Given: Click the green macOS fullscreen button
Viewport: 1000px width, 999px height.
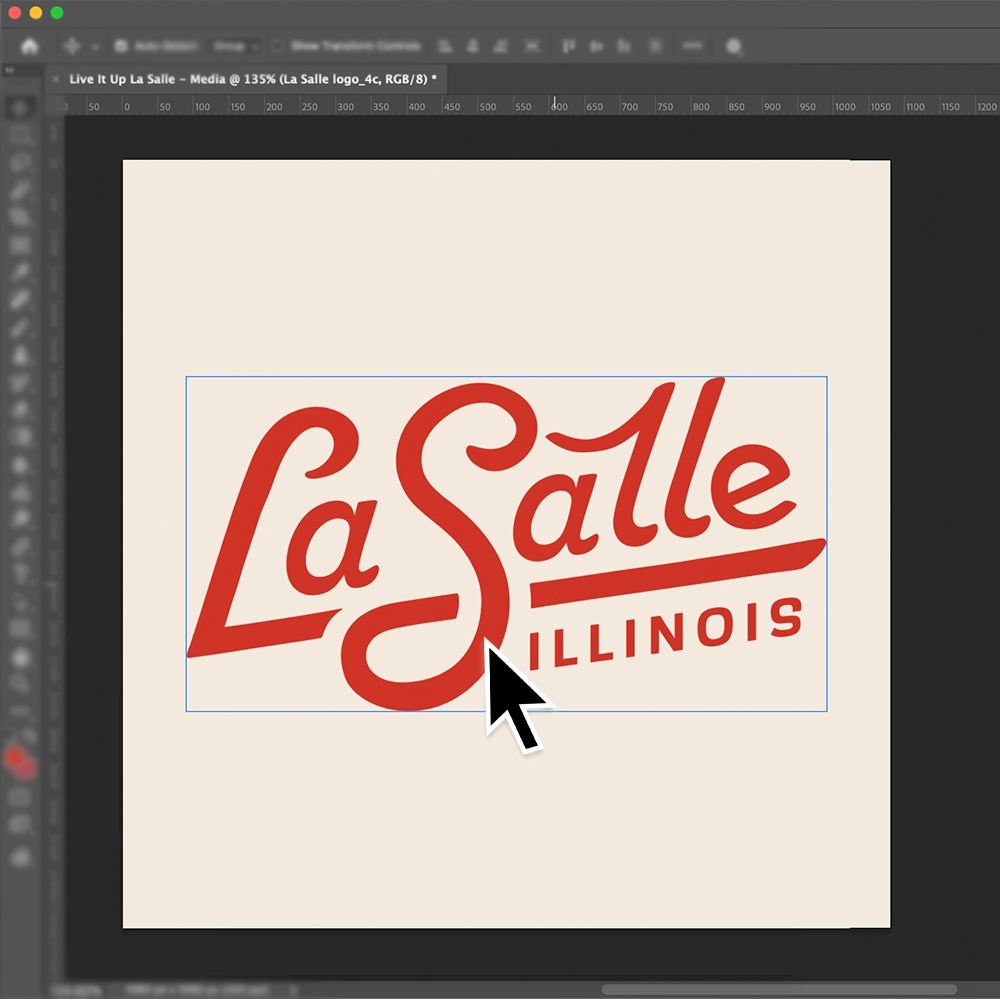Looking at the screenshot, I should 57,13.
